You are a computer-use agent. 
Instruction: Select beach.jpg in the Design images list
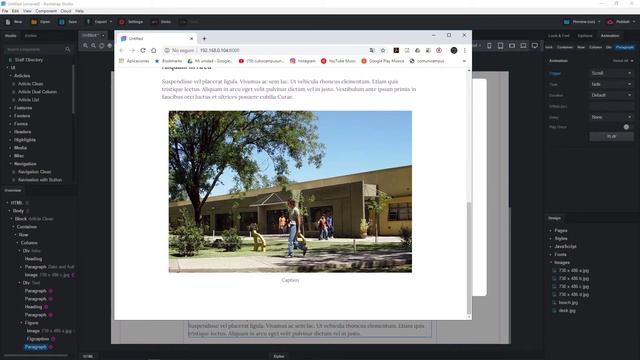[568, 302]
